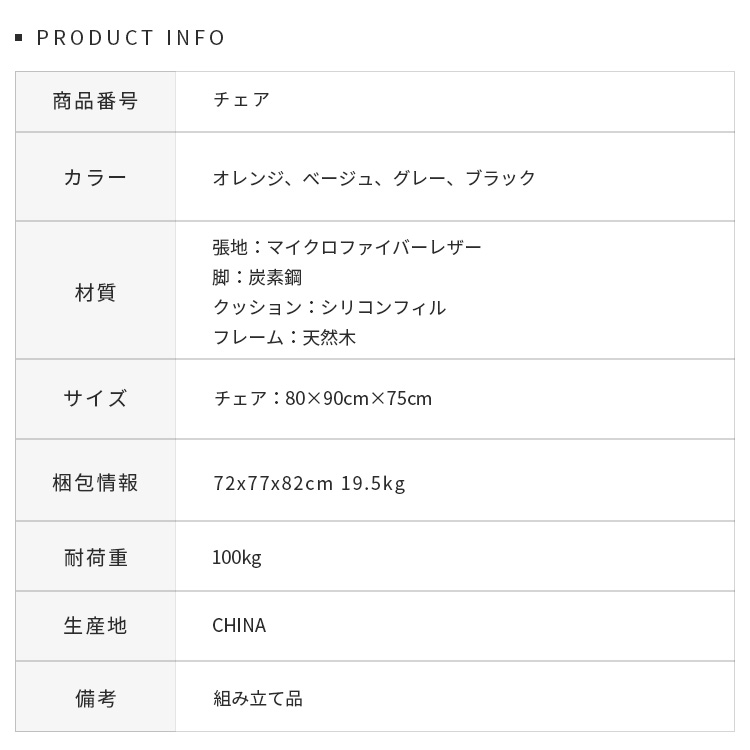Select the 商品番号 label cell
750x750 pixels.
click(95, 101)
